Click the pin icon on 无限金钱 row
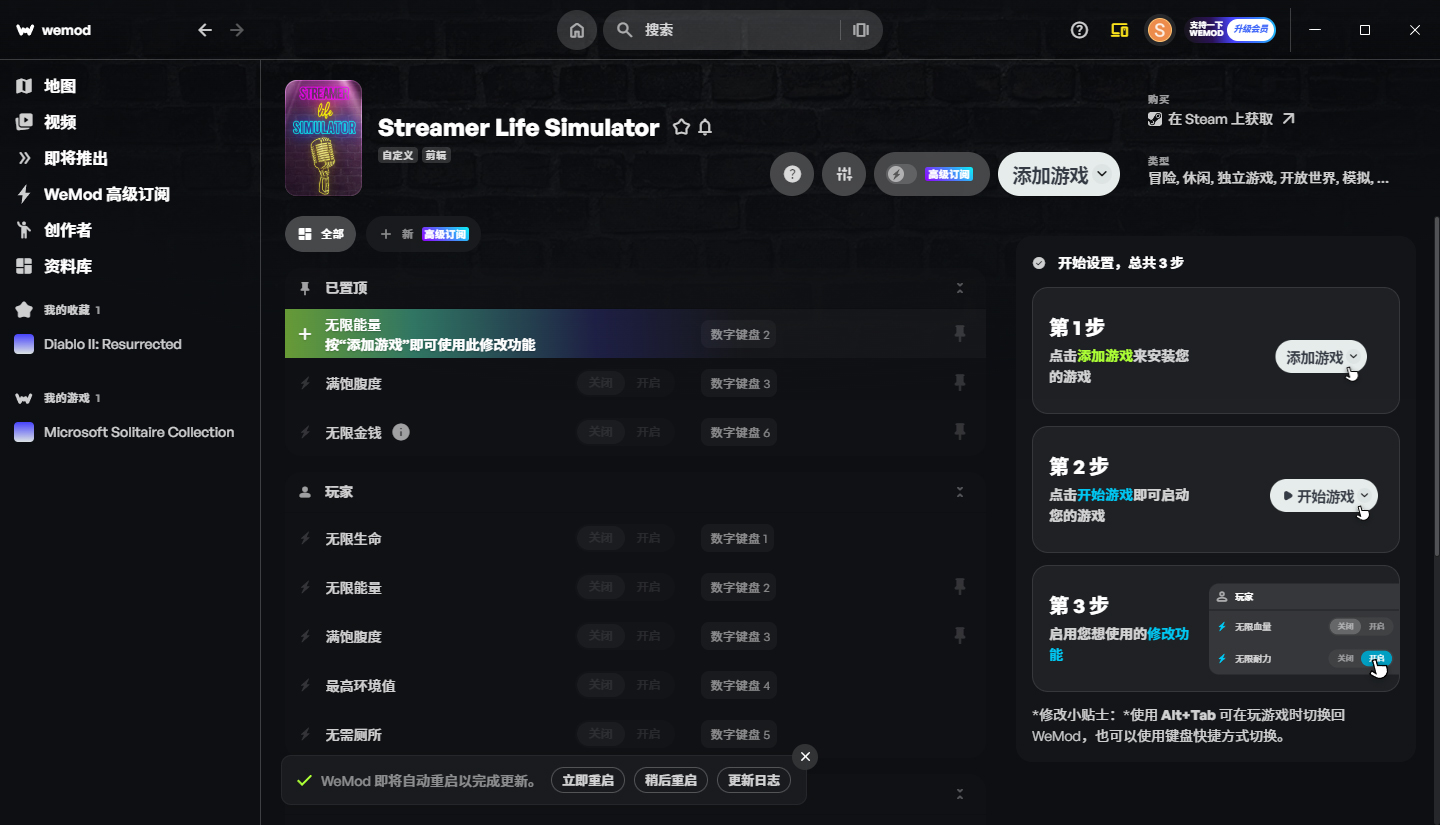This screenshot has width=1440, height=825. click(960, 432)
